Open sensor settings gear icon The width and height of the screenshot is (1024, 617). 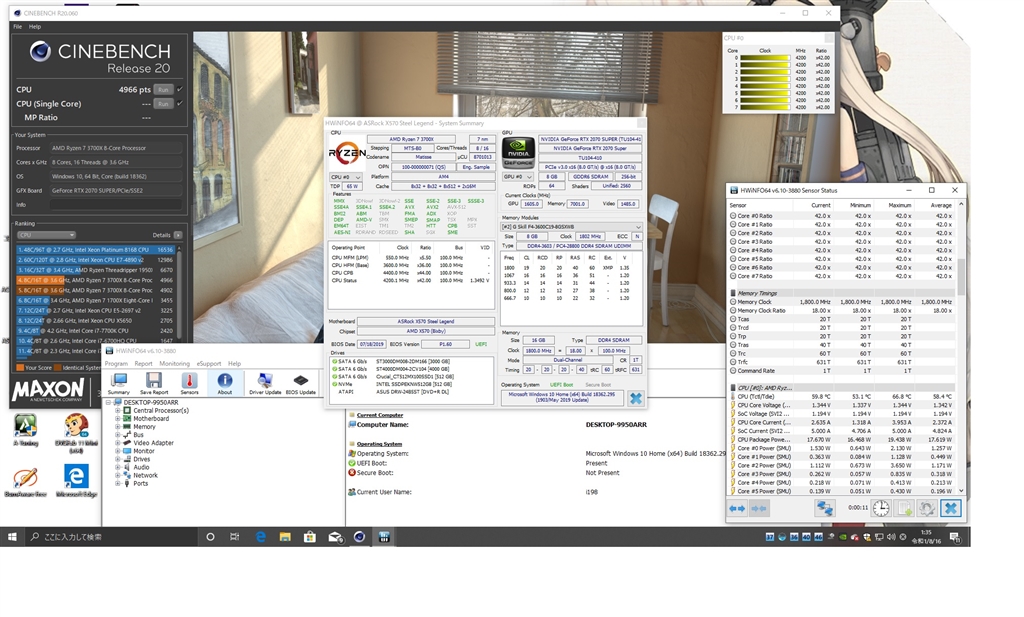pyautogui.click(x=927, y=508)
